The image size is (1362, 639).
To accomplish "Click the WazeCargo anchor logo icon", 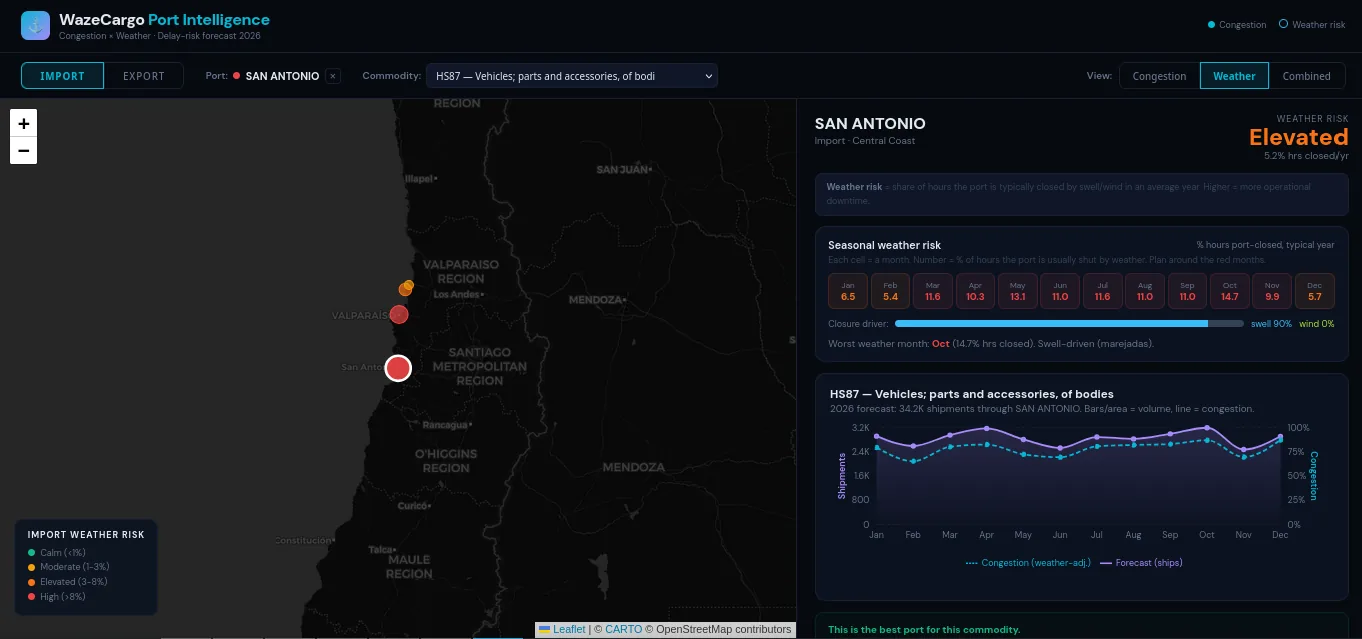I will point(35,26).
